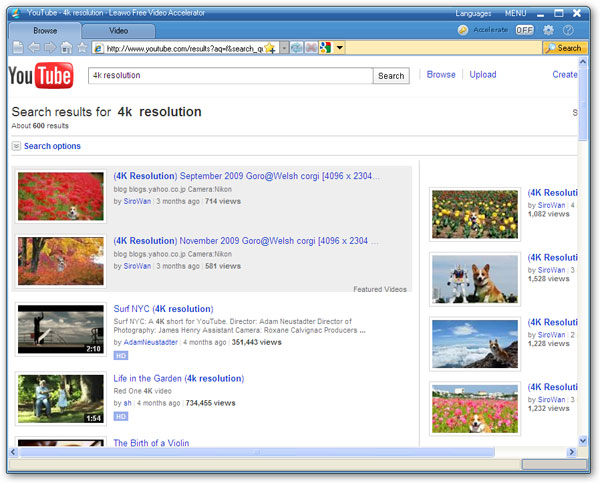
Task: Refresh the page with the reload icon
Action: pos(297,48)
